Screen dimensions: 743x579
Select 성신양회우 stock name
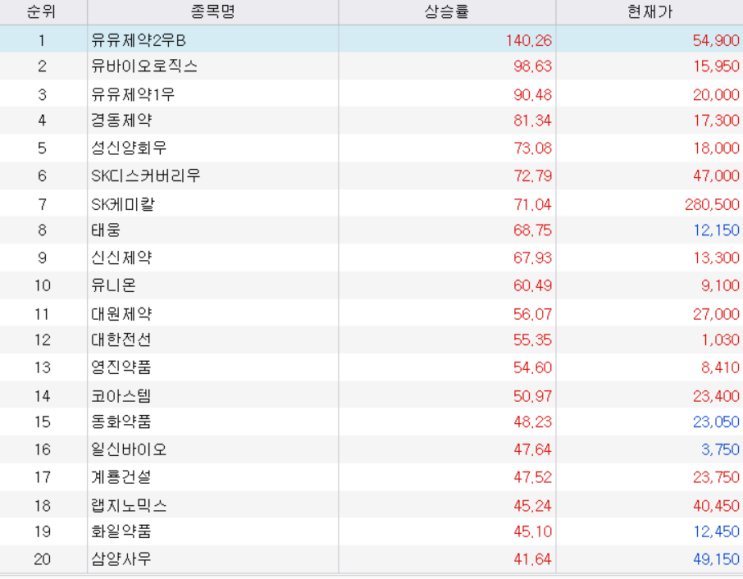point(129,148)
